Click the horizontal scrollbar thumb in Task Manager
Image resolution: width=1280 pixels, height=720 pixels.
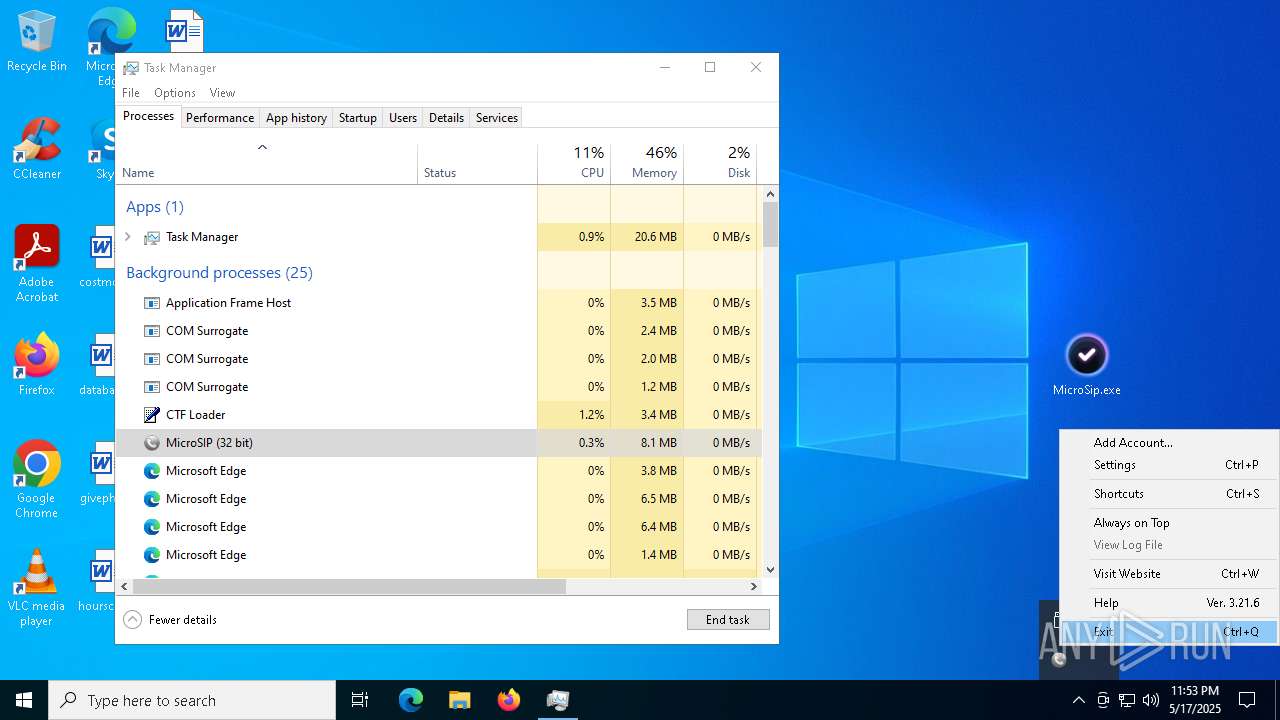click(x=348, y=587)
